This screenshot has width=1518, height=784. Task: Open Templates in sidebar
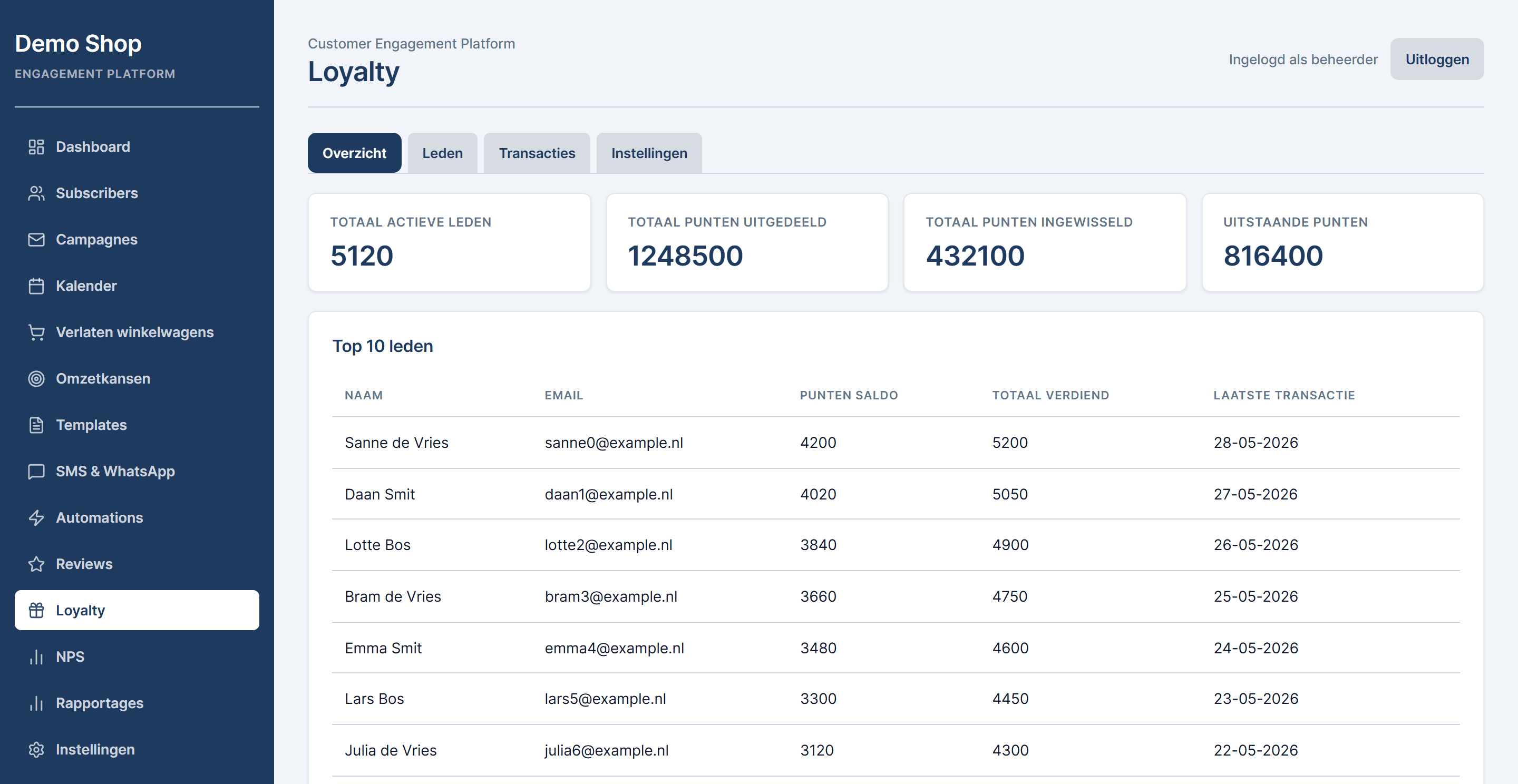137,425
